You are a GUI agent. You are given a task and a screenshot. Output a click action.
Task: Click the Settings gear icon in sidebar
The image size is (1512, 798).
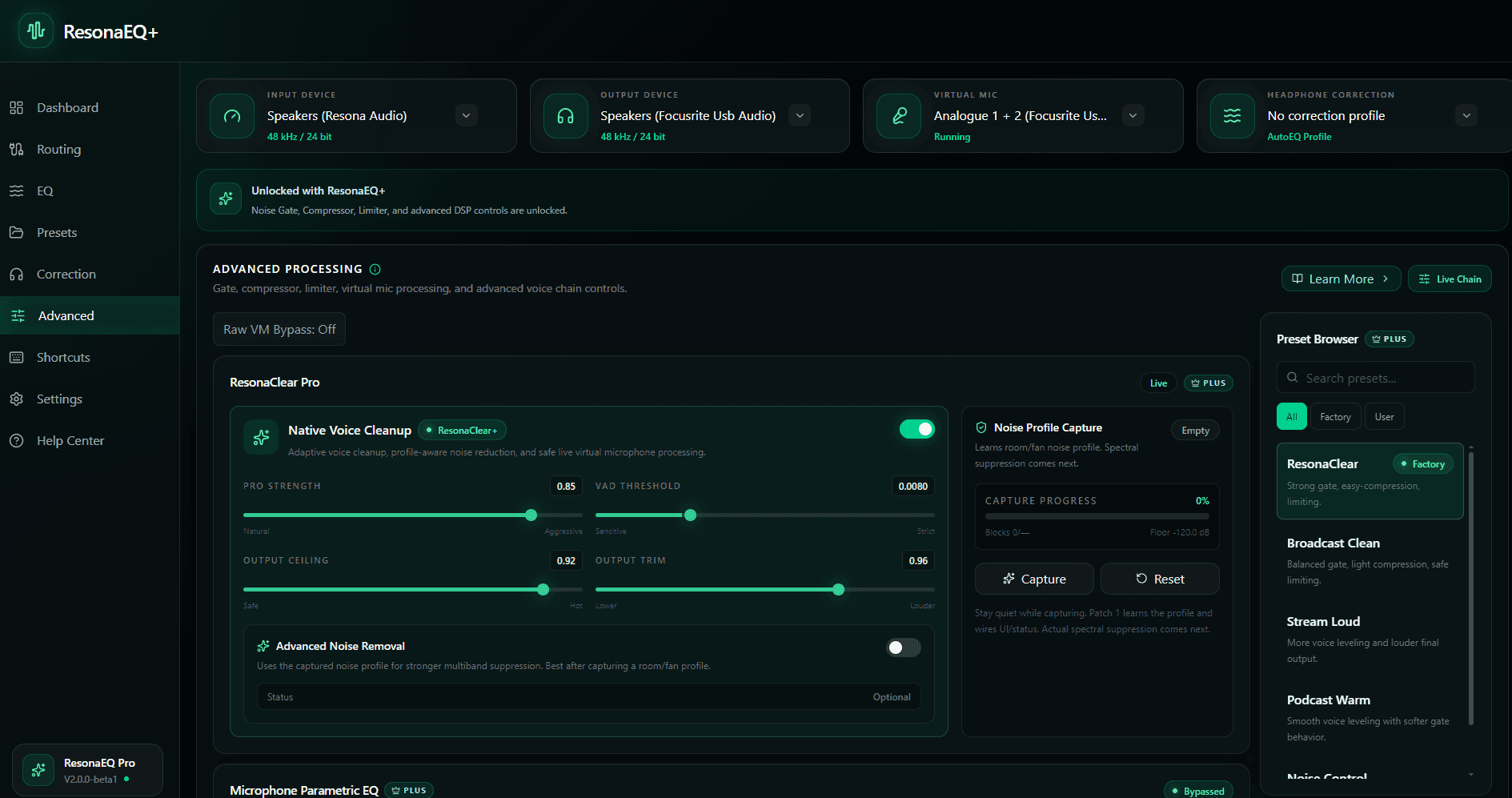pos(16,399)
